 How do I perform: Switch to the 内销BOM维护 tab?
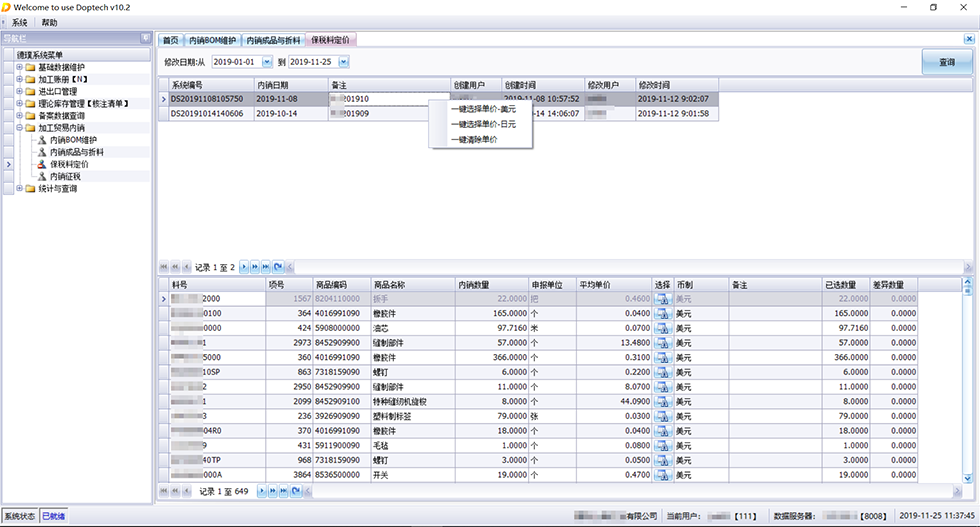(x=212, y=40)
